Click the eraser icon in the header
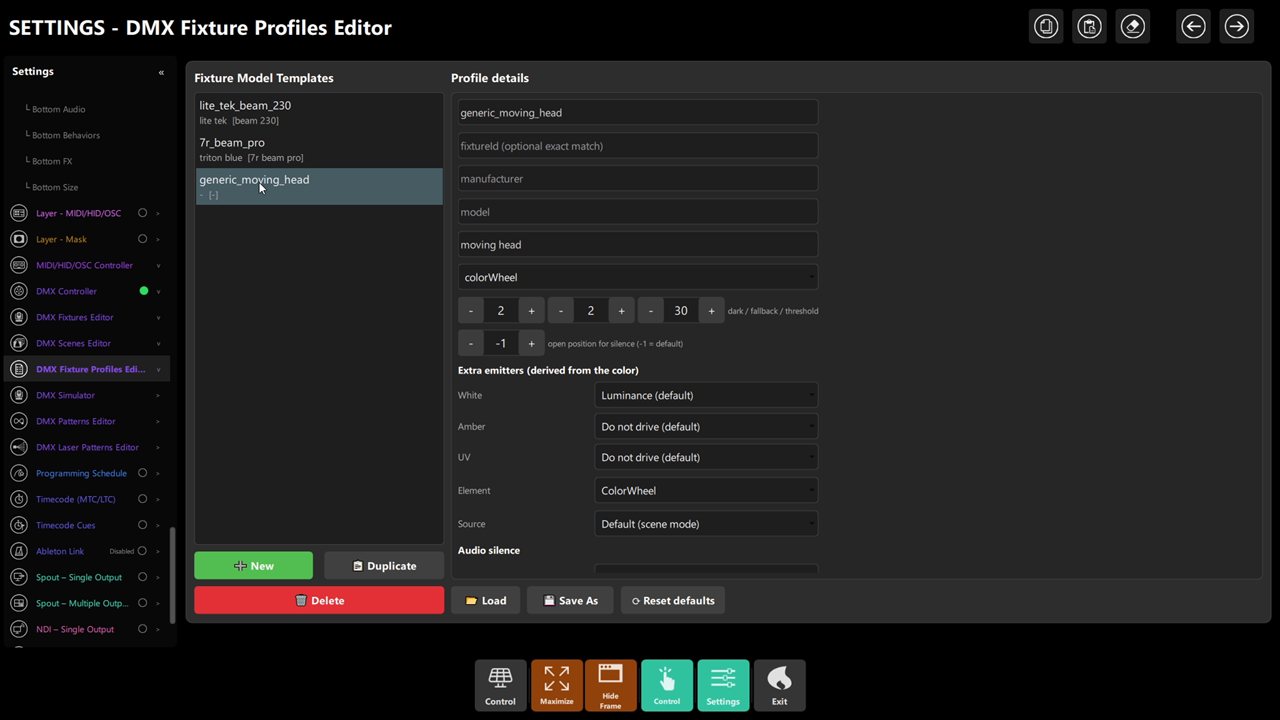Image resolution: width=1280 pixels, height=720 pixels. (1132, 27)
